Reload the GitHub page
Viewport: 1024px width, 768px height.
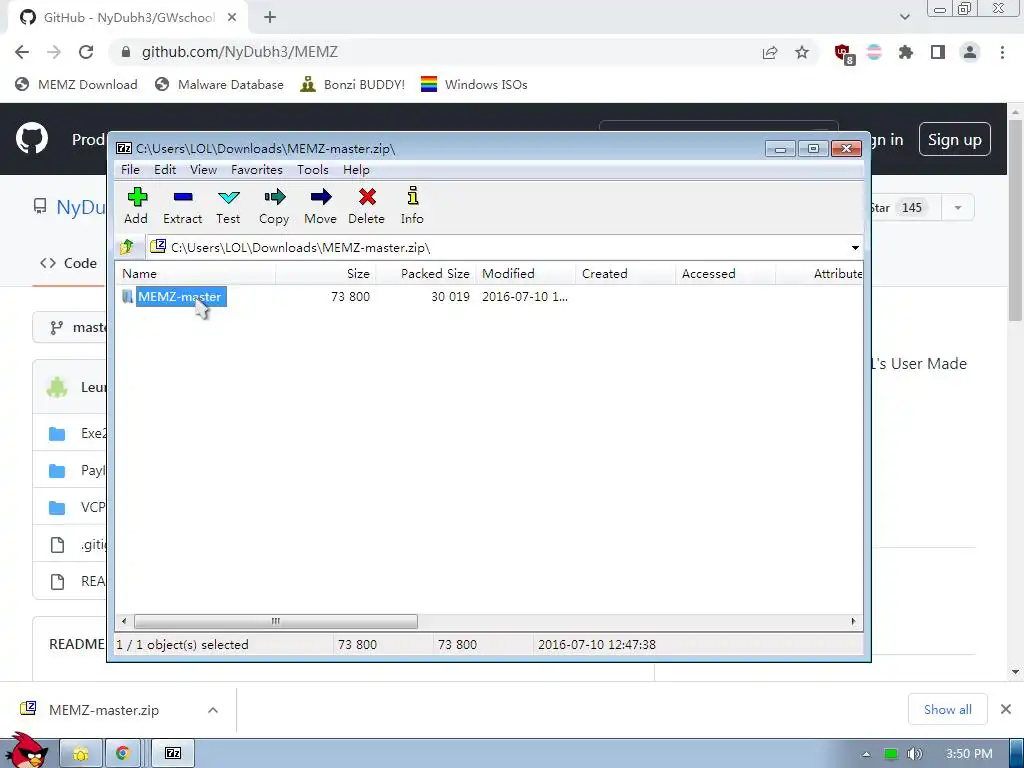coord(86,52)
